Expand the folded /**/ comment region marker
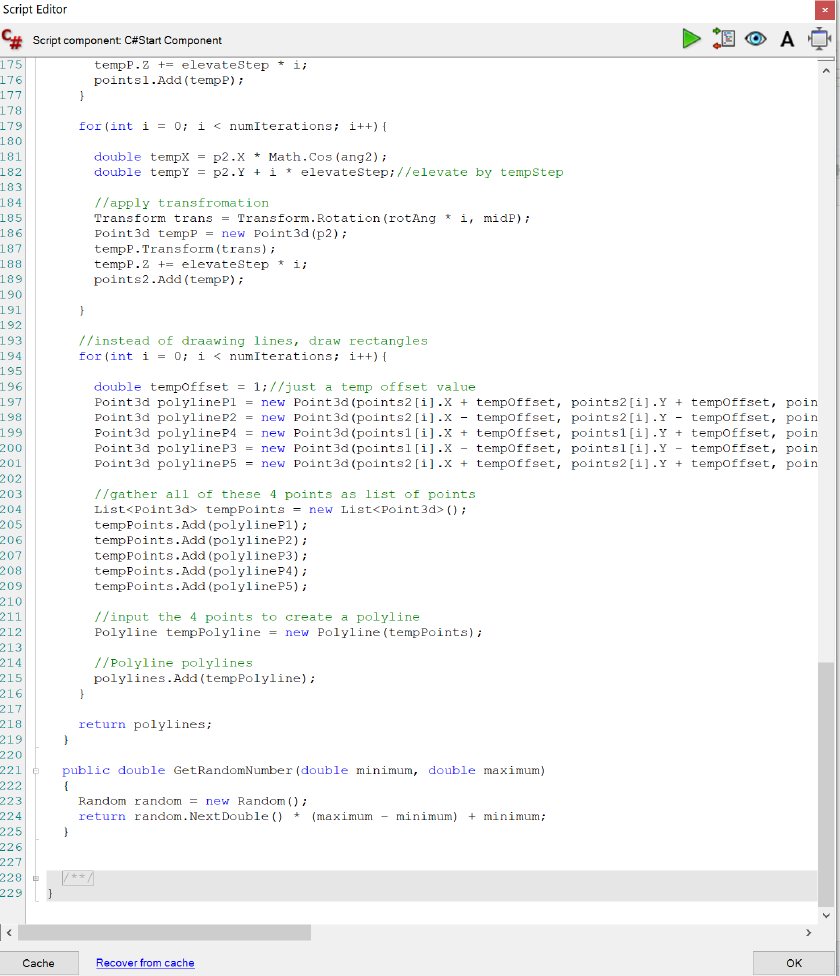 [x=36, y=878]
